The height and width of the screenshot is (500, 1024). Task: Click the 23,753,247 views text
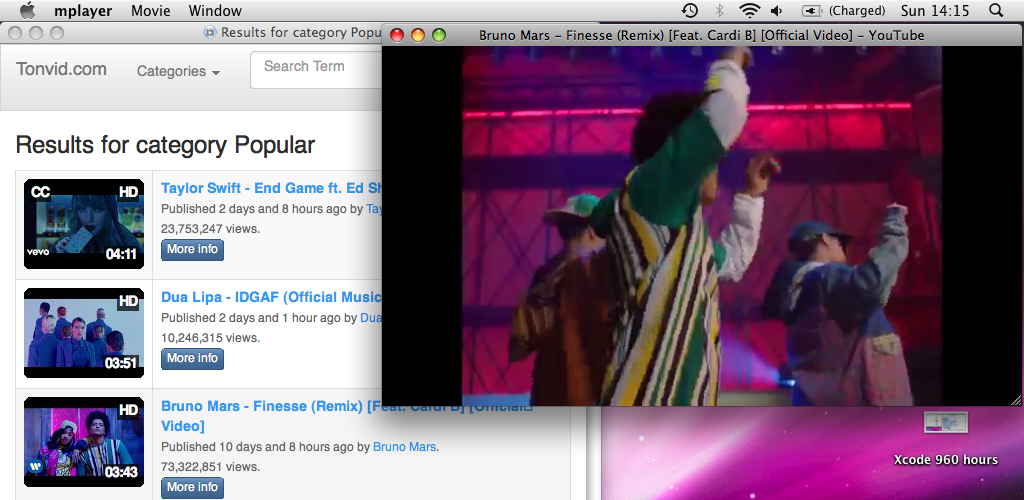click(x=210, y=229)
